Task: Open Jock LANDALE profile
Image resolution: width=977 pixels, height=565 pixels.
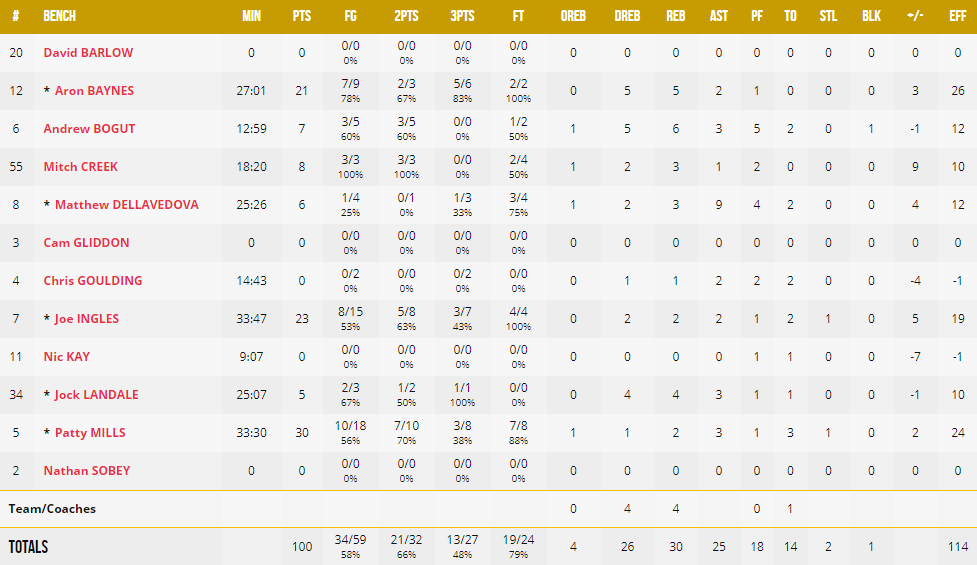Action: 97,395
